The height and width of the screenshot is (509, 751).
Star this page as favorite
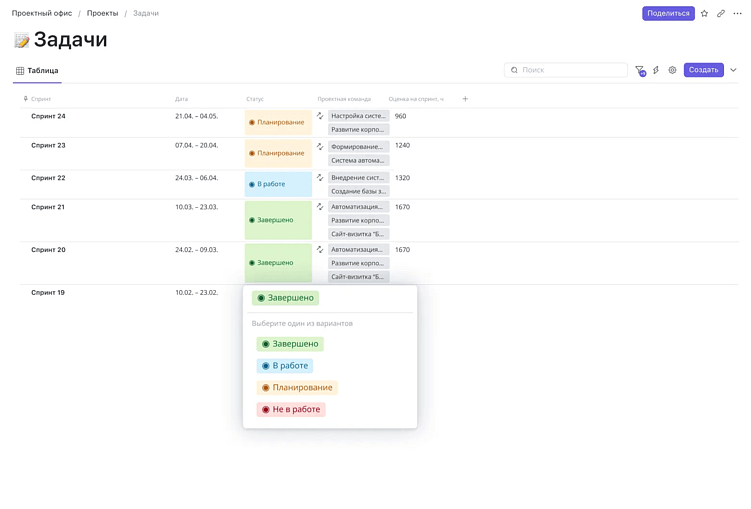click(704, 13)
